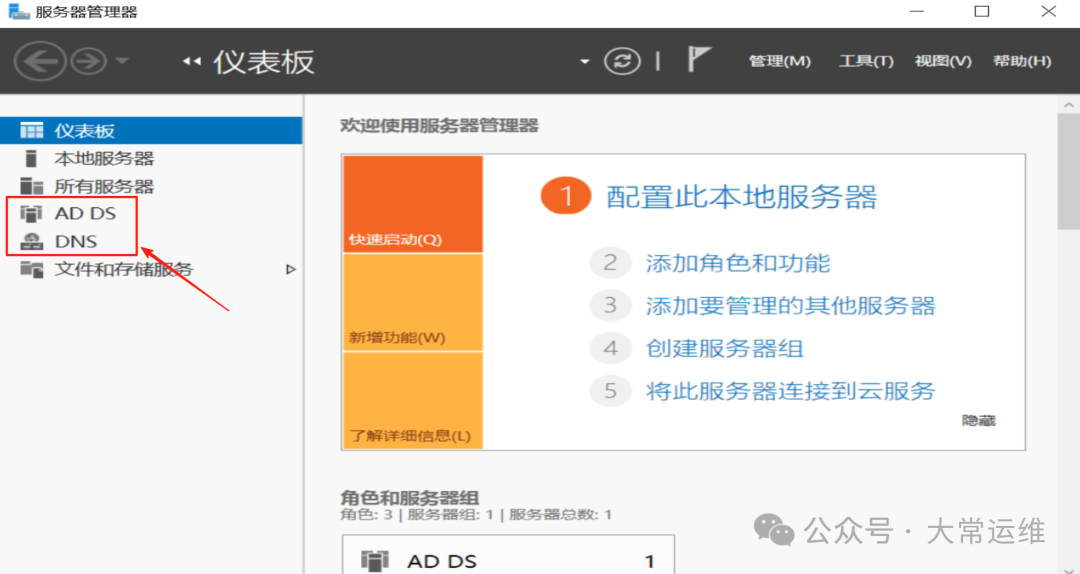Click the 仪表板 sidebar icon
Image resolution: width=1080 pixels, height=574 pixels.
[31, 130]
